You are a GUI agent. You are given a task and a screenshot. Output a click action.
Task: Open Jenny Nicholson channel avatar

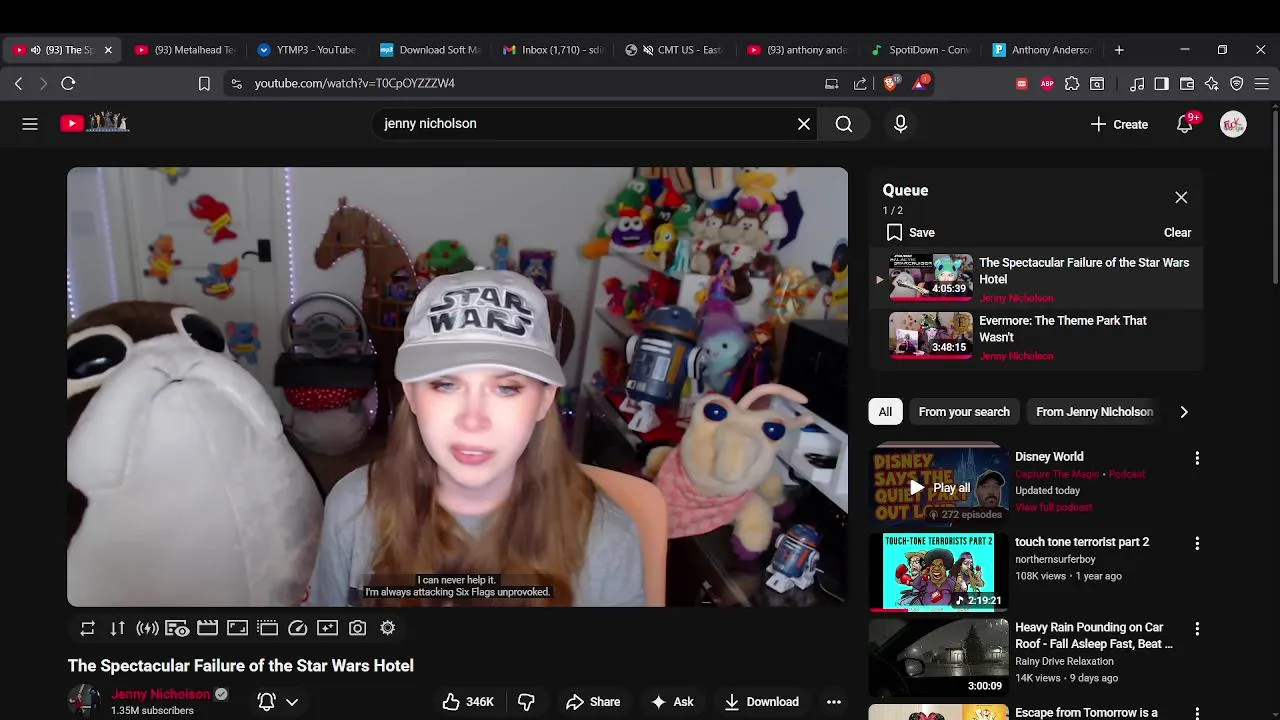click(84, 701)
